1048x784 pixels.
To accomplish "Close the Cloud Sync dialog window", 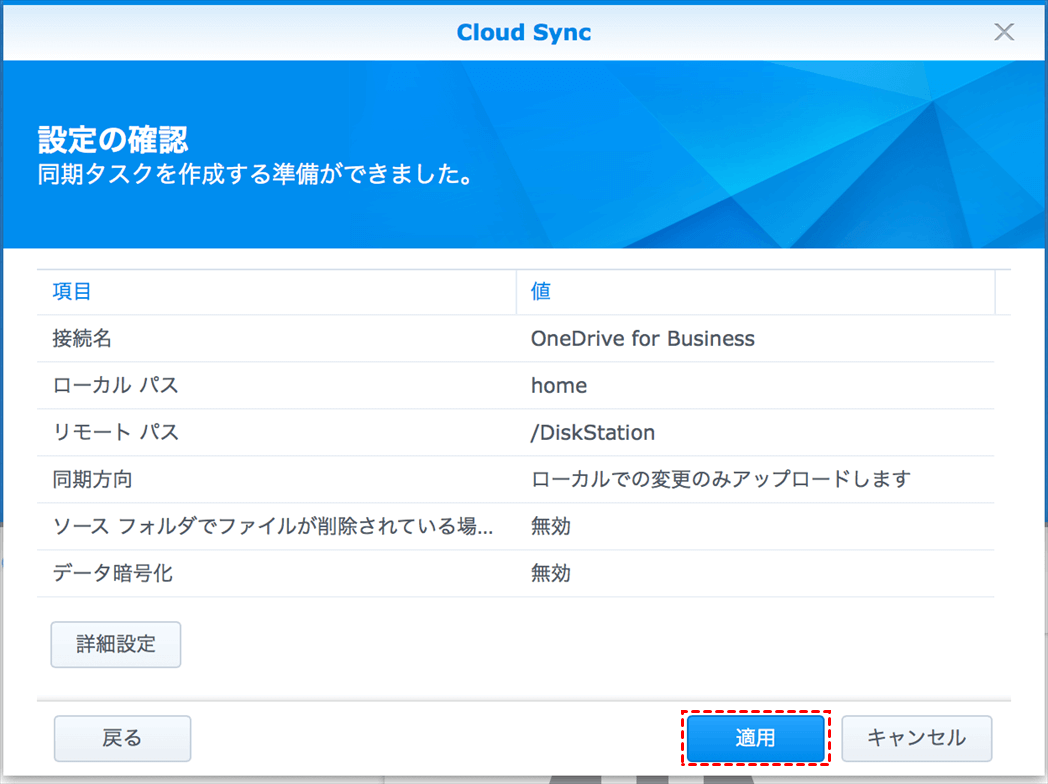I will (x=1003, y=32).
